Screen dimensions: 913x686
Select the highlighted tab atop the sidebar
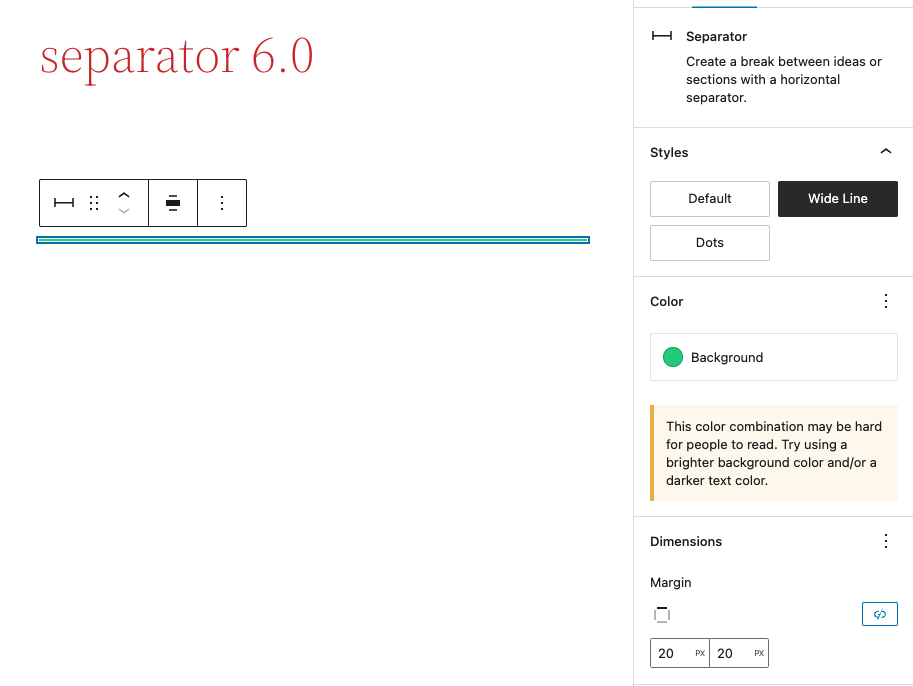click(724, 3)
